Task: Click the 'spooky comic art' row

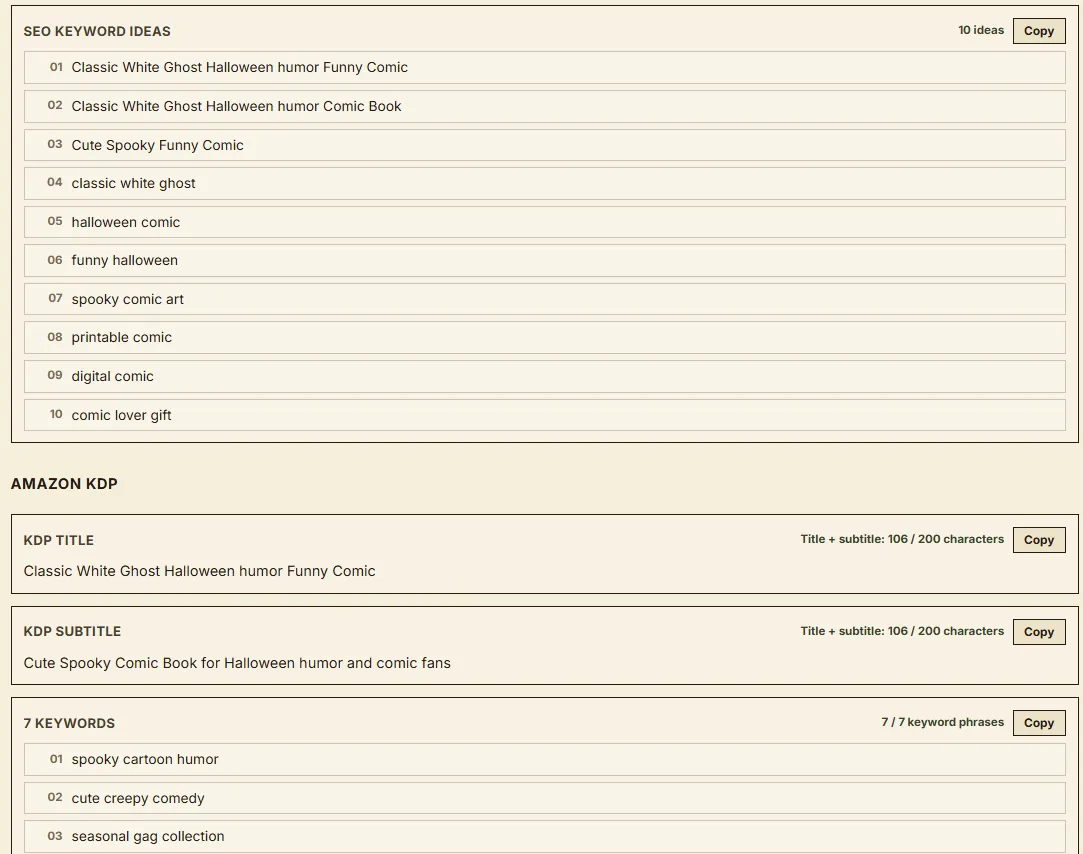Action: (544, 299)
